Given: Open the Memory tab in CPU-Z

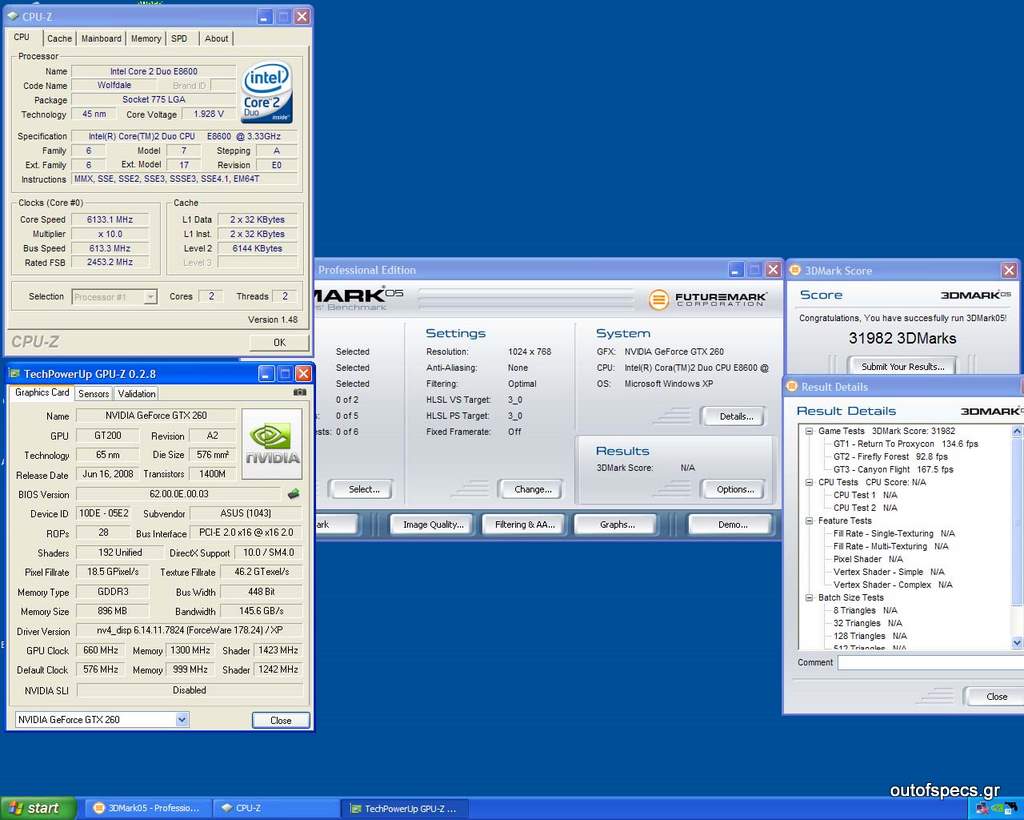Looking at the screenshot, I should click(x=146, y=39).
